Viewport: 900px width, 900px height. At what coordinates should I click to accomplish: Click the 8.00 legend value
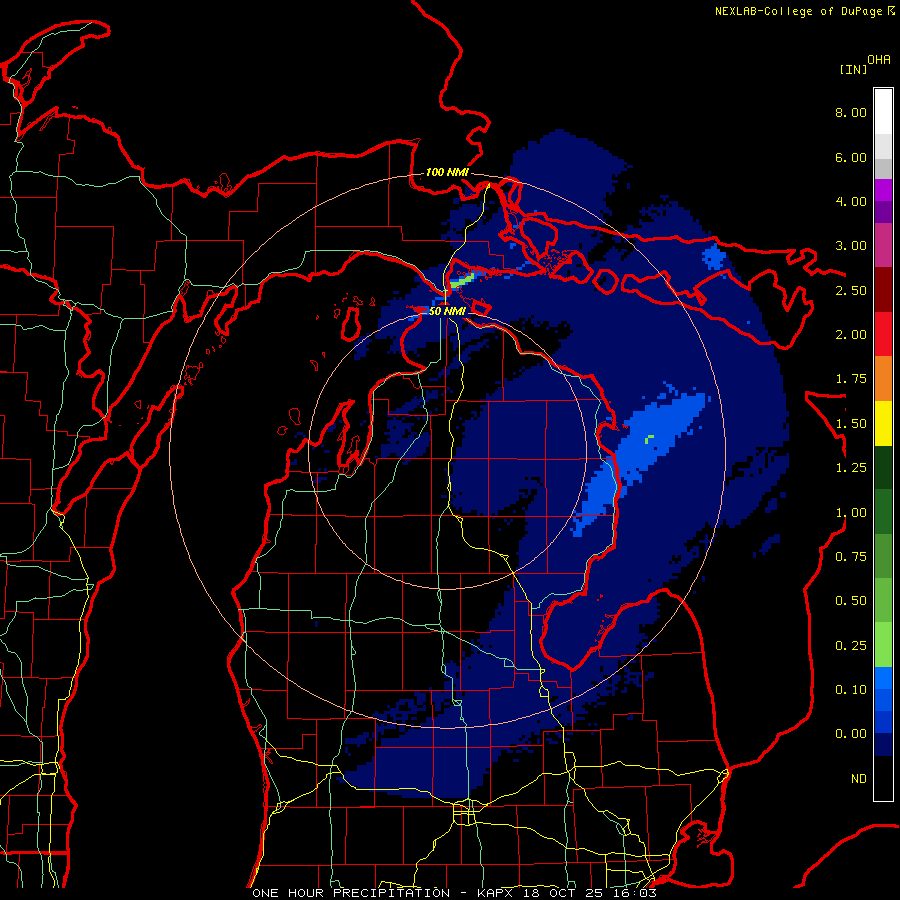coord(851,112)
